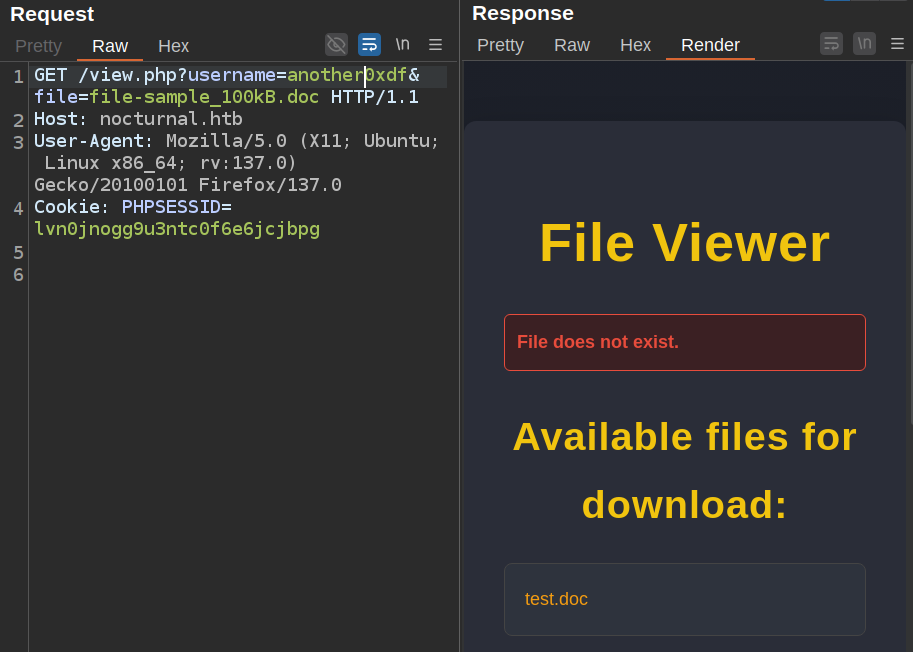Select the Request Raw tab
913x652 pixels.
pyautogui.click(x=110, y=46)
